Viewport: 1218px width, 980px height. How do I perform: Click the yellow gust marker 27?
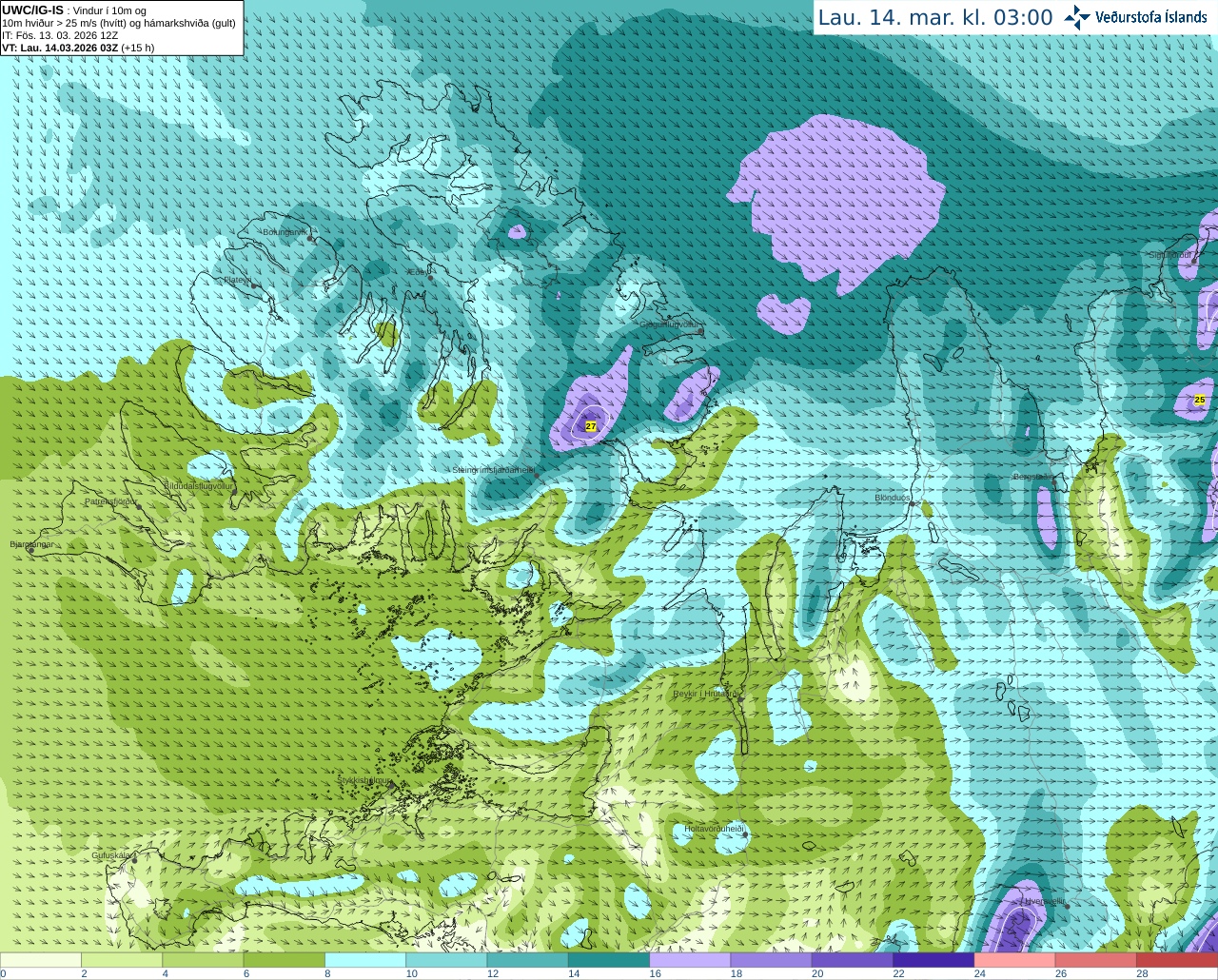pos(591,426)
